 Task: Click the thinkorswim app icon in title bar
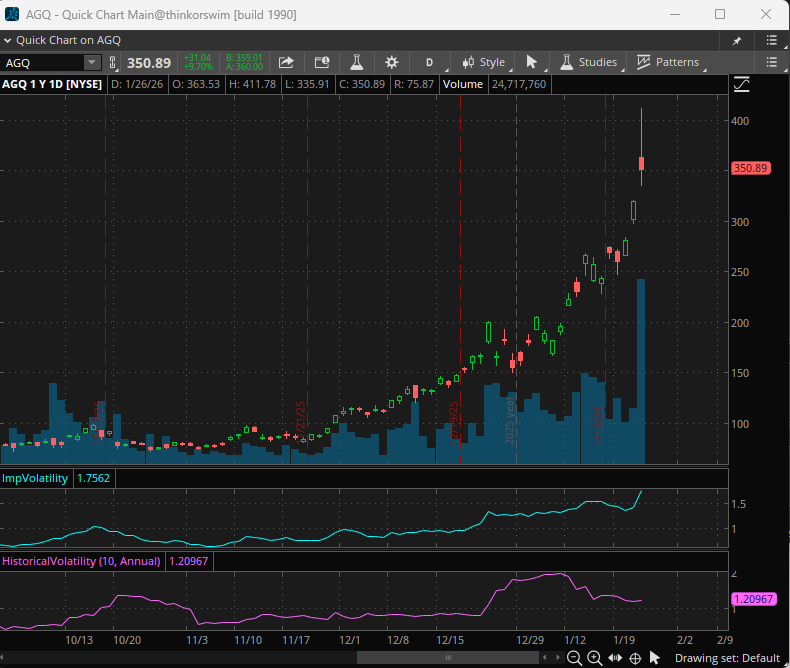(x=12, y=14)
